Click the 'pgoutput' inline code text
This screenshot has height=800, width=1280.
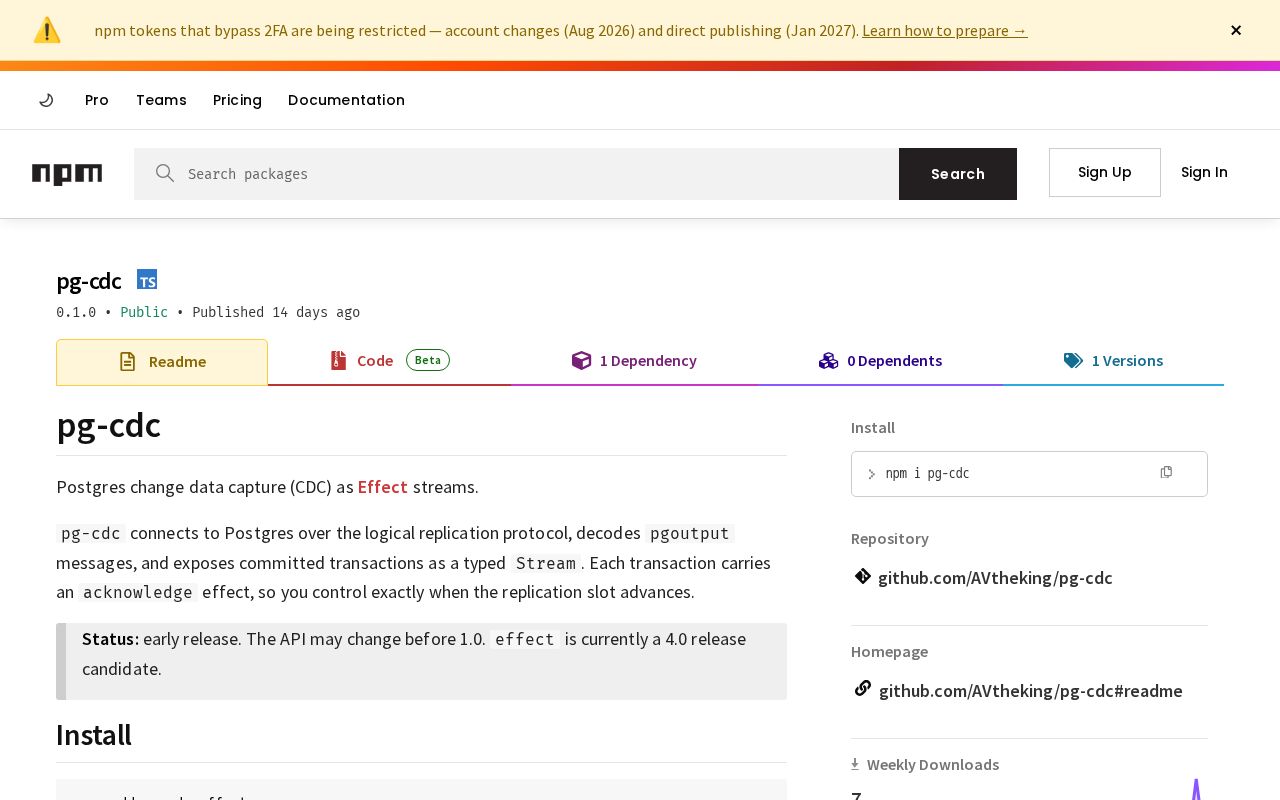click(x=690, y=534)
